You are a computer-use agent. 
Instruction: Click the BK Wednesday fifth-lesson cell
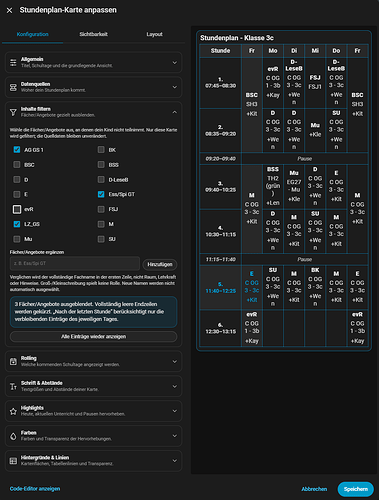click(x=315, y=287)
